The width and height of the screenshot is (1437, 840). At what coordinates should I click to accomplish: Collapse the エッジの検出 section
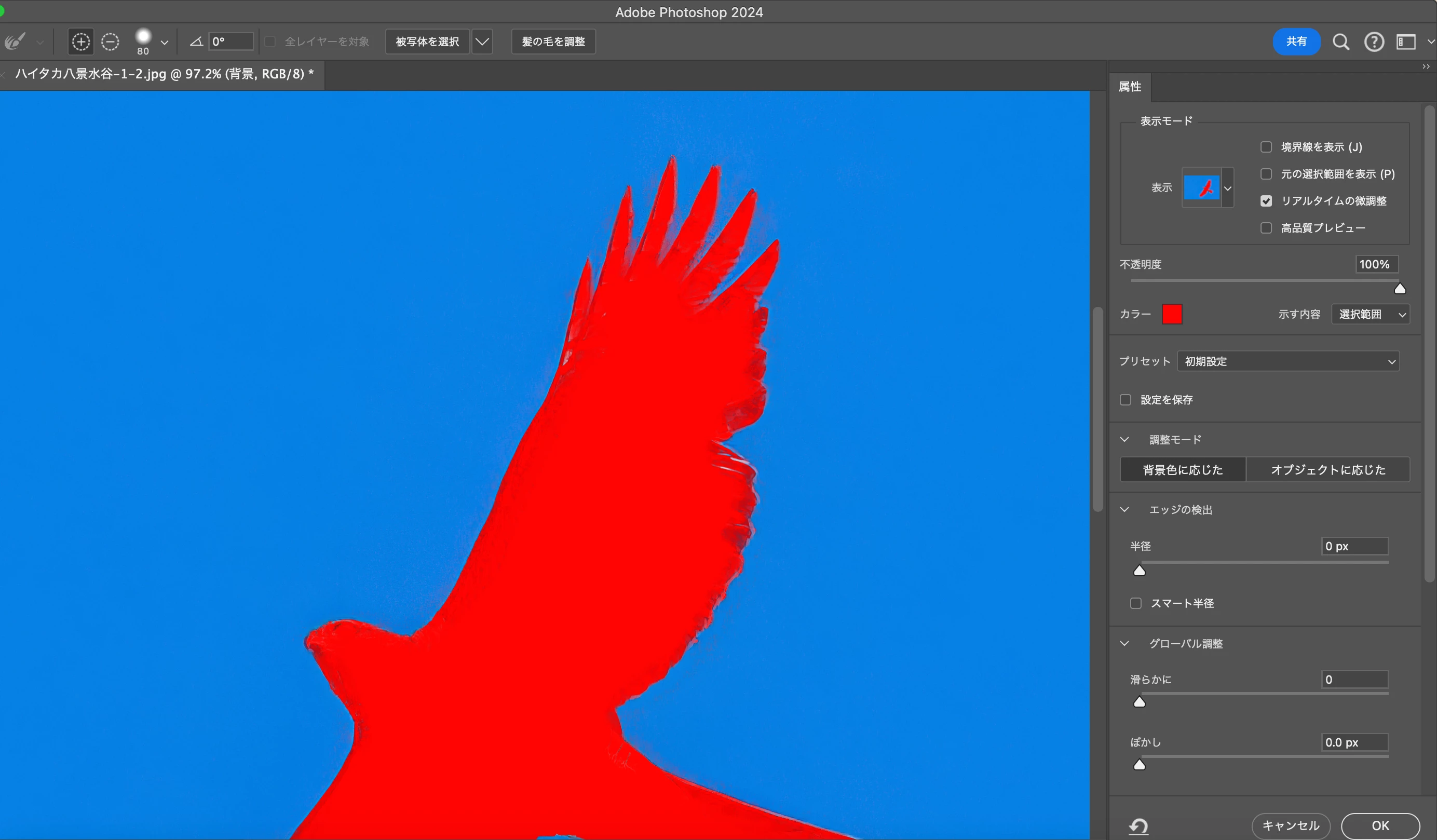1124,509
